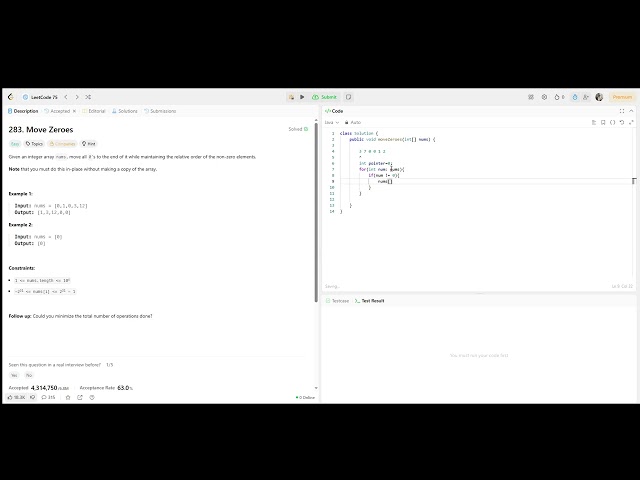Open the 315 comments icon
The image size is (640, 480).
click(48, 397)
